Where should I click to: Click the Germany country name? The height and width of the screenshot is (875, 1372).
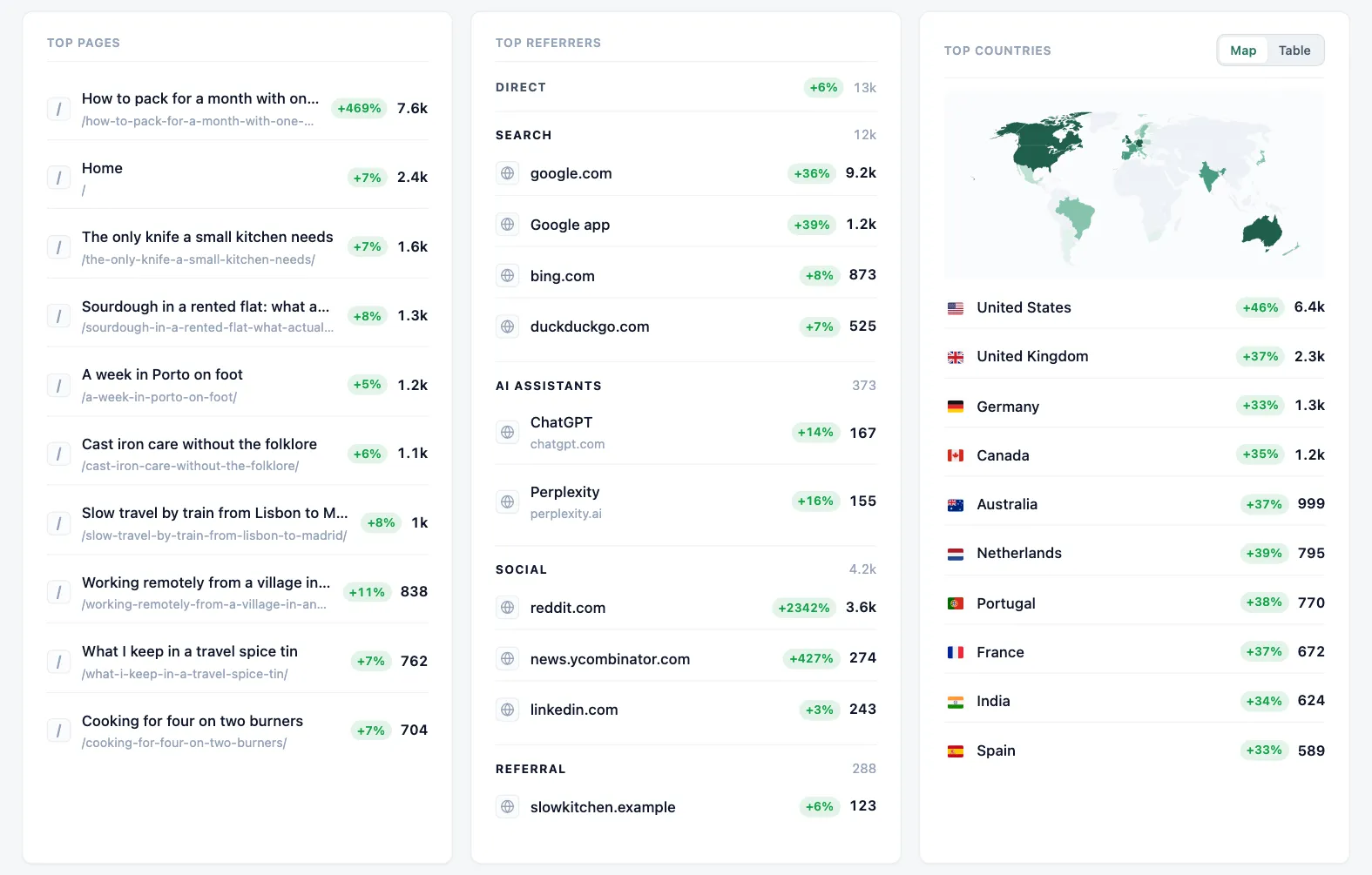1008,407
